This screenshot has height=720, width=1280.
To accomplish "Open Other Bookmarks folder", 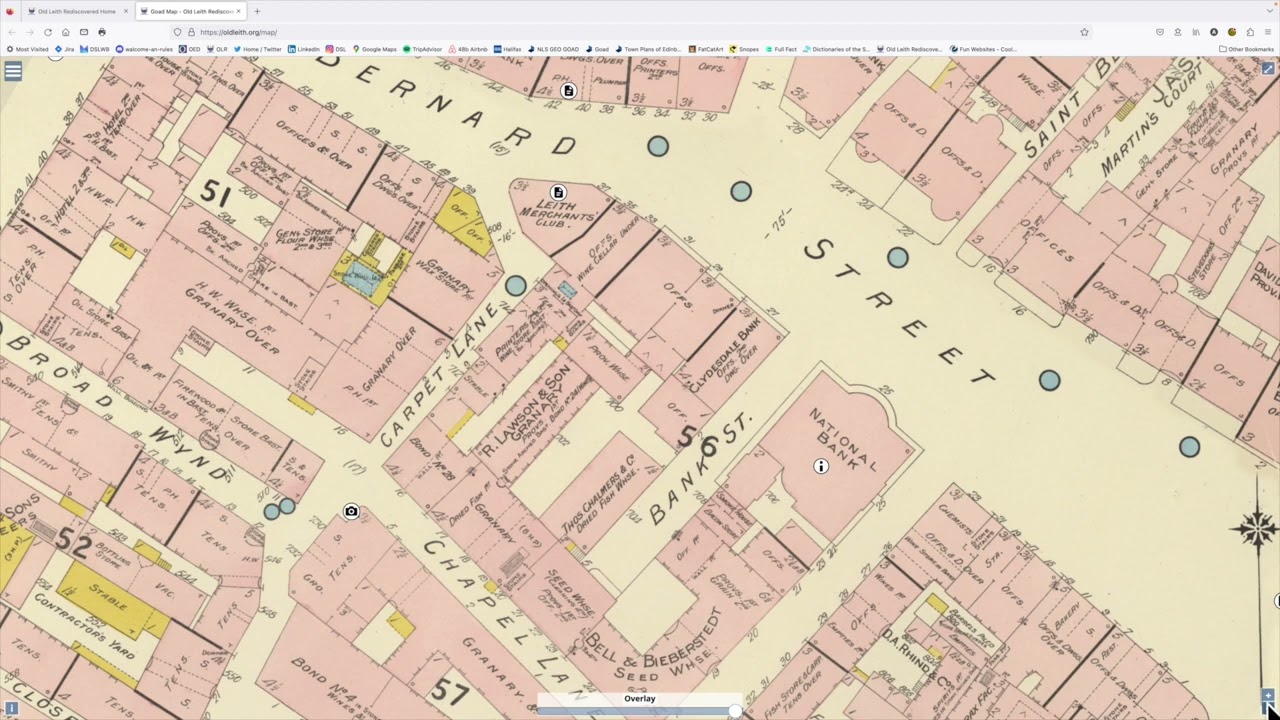I will click(1246, 49).
